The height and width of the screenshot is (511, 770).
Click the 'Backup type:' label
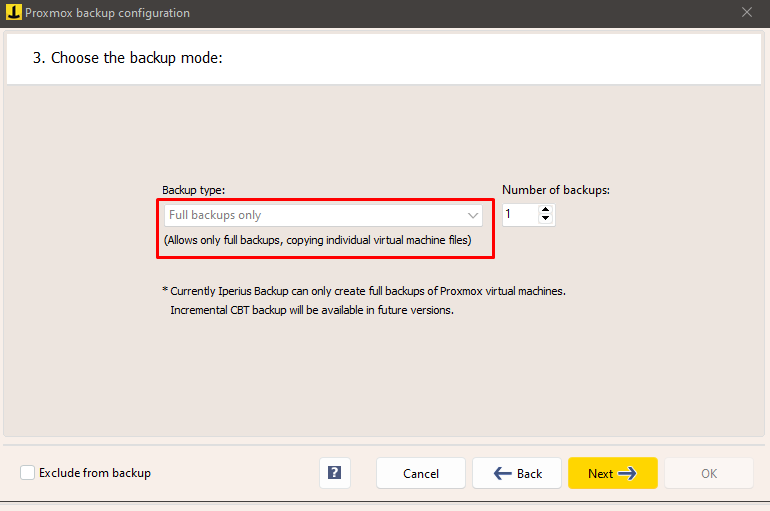pos(194,190)
